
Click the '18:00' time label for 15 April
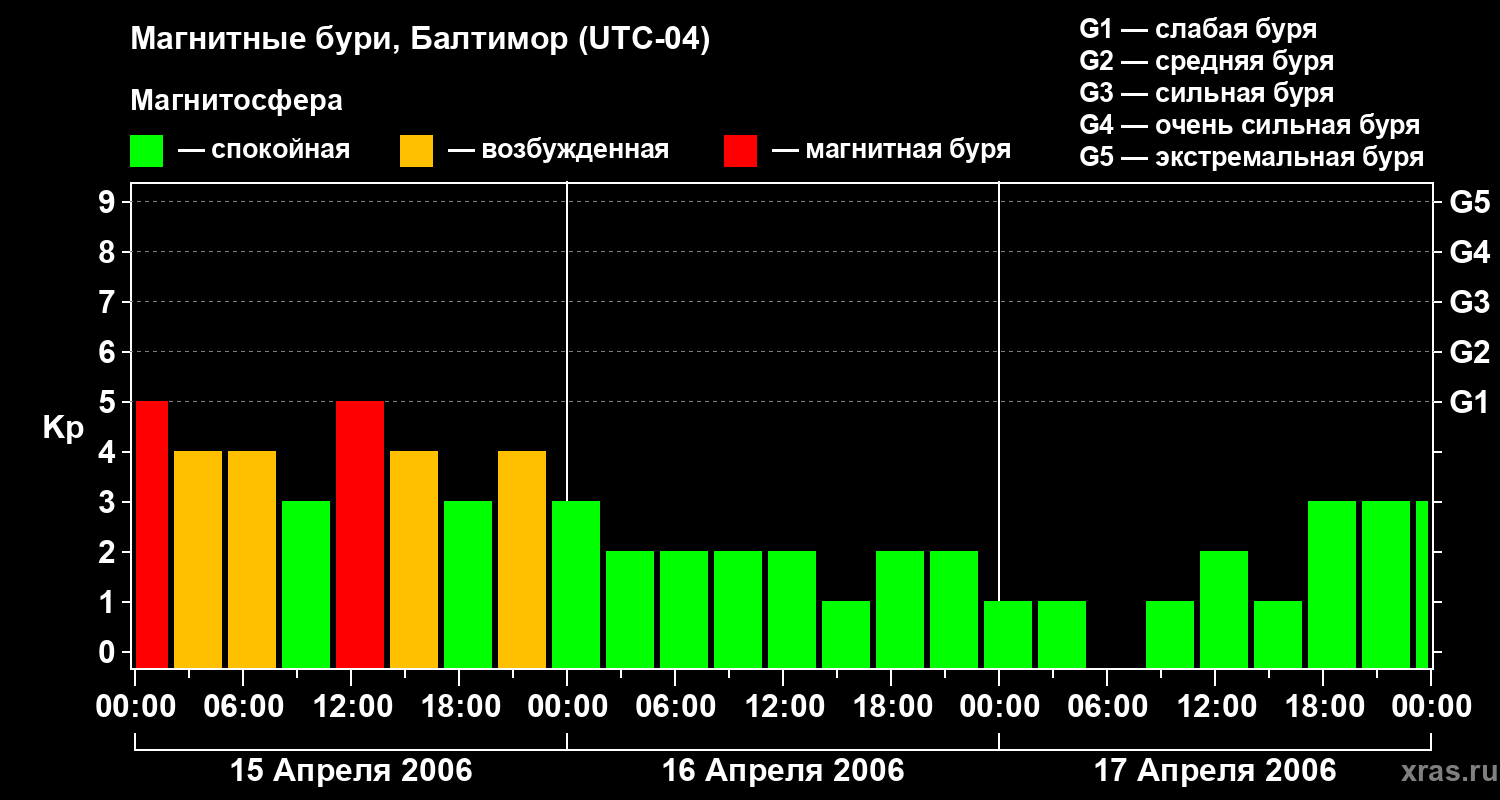(x=460, y=707)
